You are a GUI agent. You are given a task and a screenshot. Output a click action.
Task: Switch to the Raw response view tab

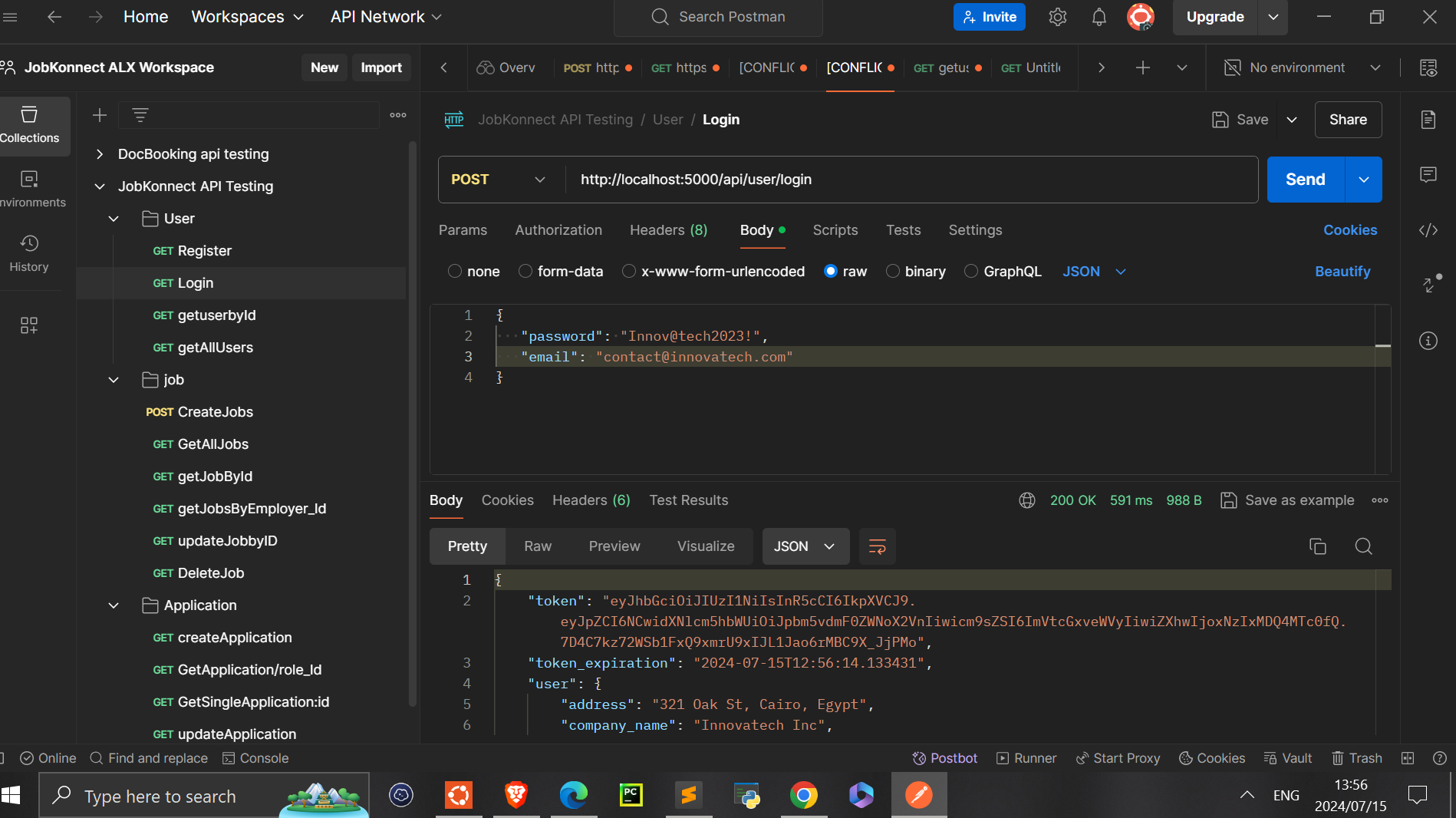coord(538,546)
